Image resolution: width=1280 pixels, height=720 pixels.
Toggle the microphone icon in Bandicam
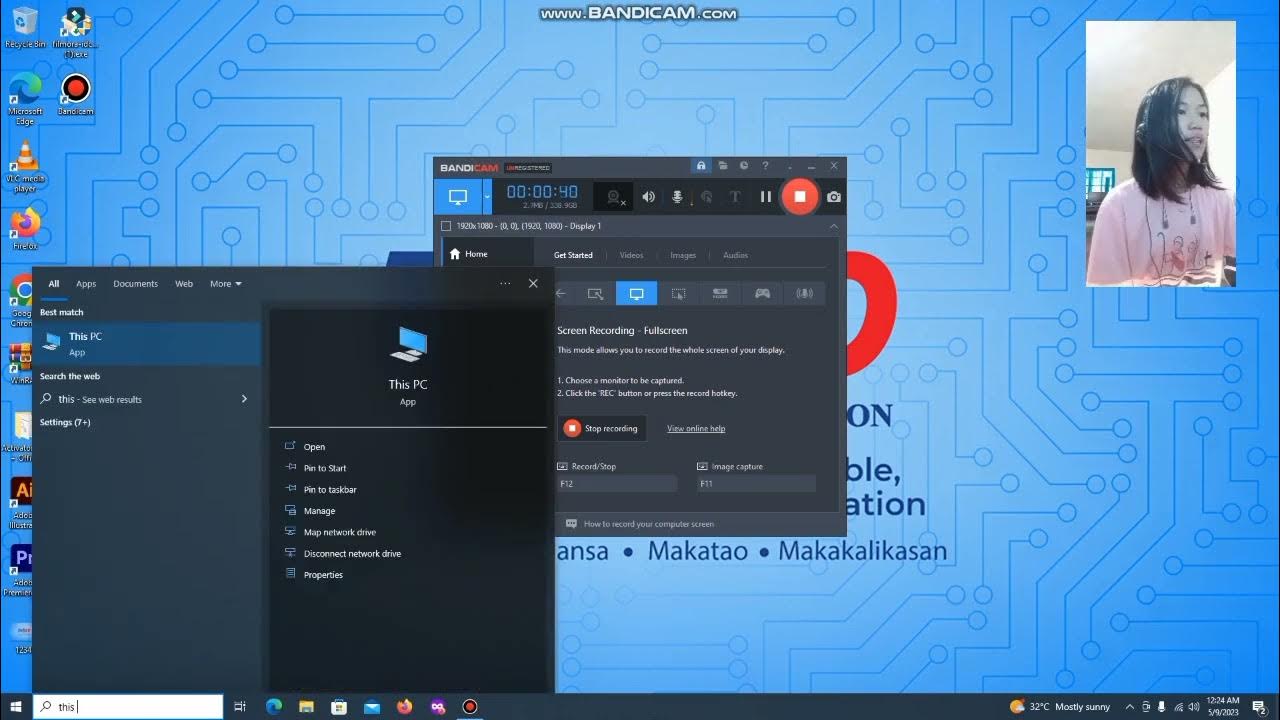click(677, 197)
